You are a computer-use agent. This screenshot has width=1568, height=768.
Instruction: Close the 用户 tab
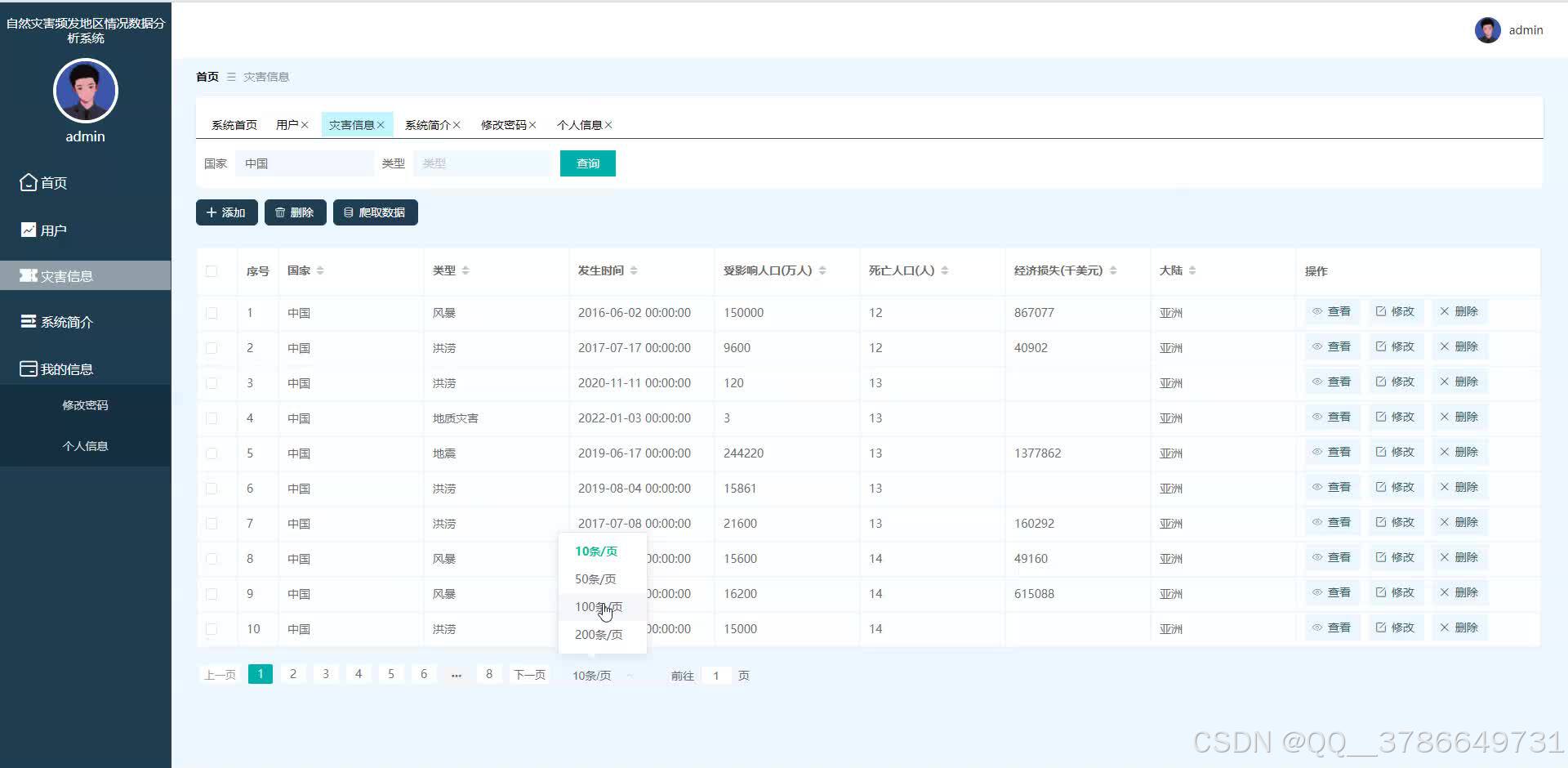coord(305,125)
